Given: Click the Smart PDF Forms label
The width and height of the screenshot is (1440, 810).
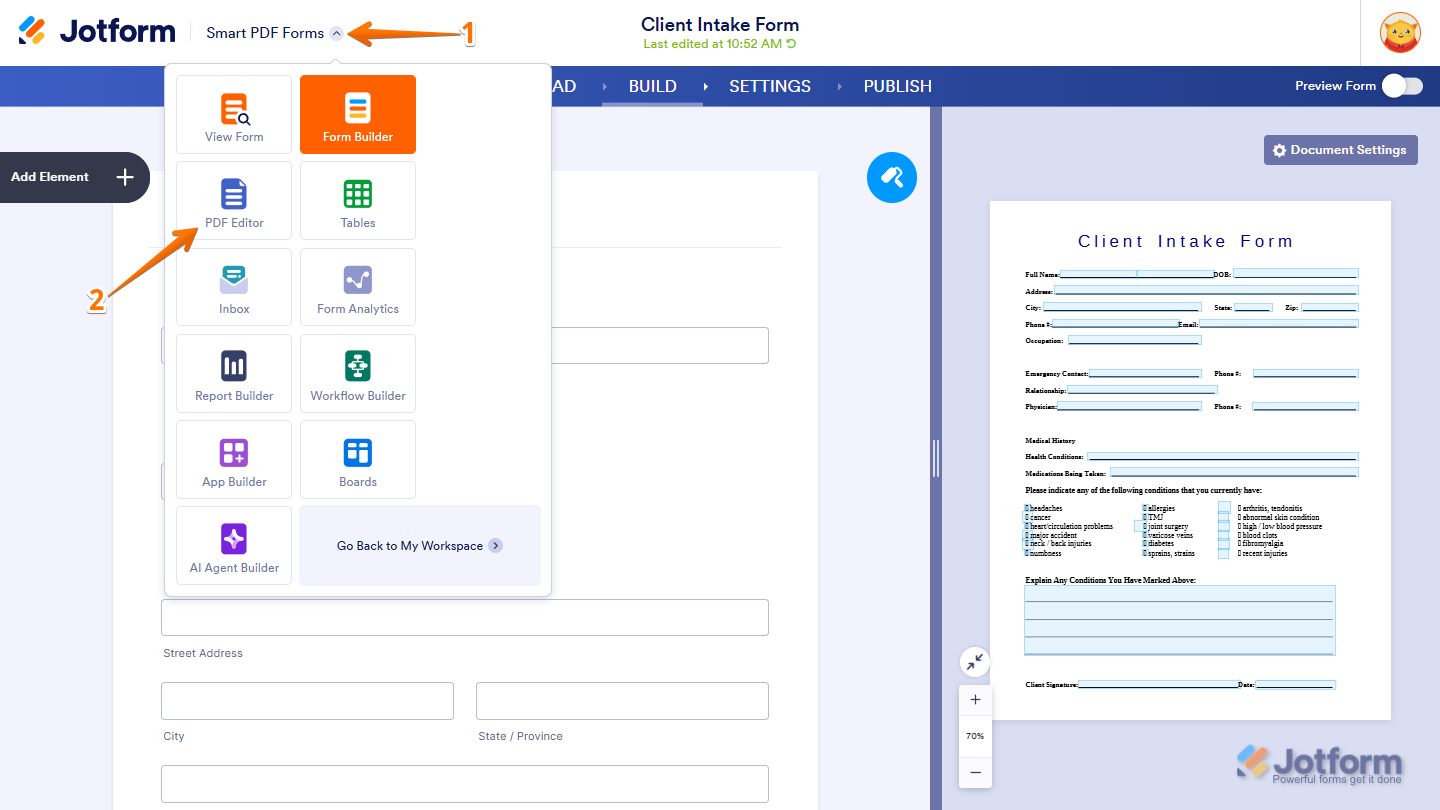Looking at the screenshot, I should [x=265, y=33].
